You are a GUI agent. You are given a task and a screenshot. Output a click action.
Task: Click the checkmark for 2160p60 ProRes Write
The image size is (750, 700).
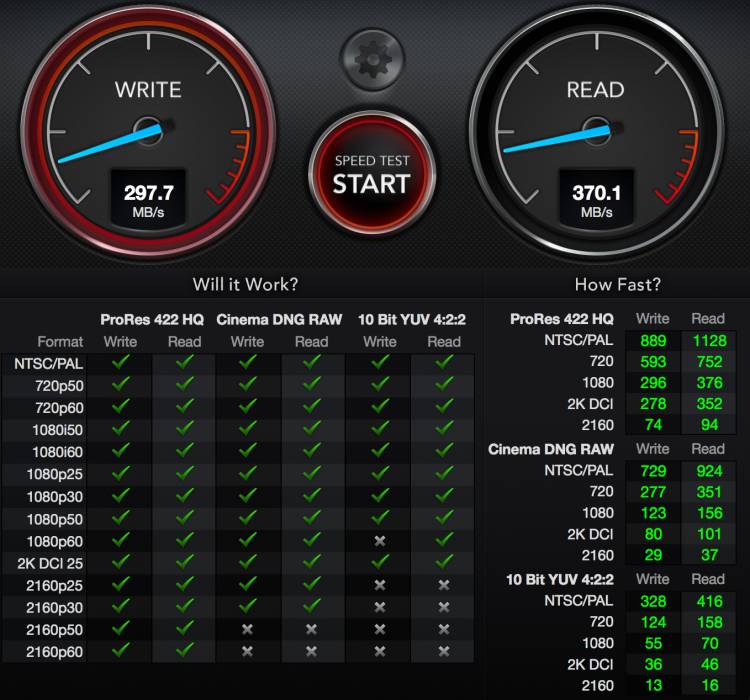click(121, 650)
